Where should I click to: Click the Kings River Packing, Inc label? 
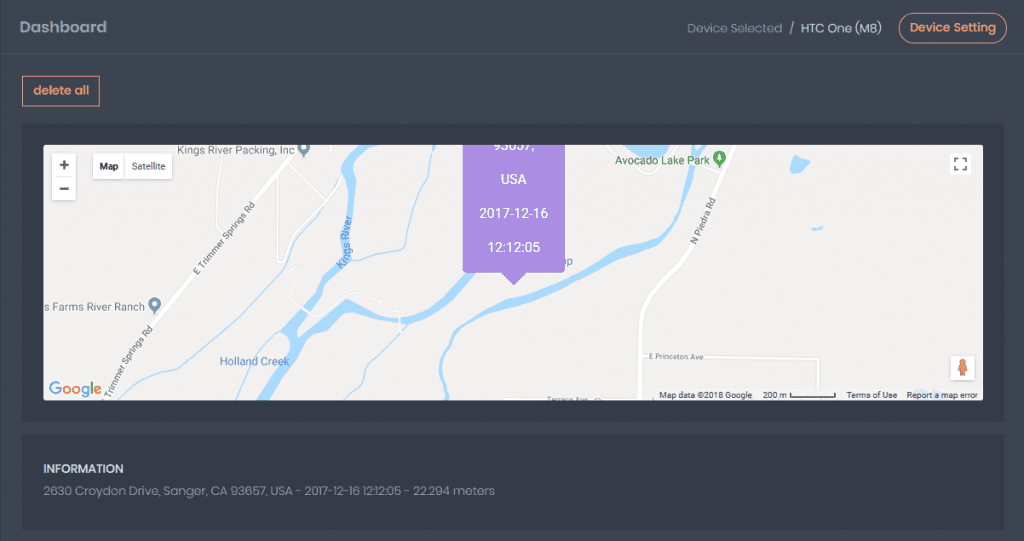coord(236,150)
